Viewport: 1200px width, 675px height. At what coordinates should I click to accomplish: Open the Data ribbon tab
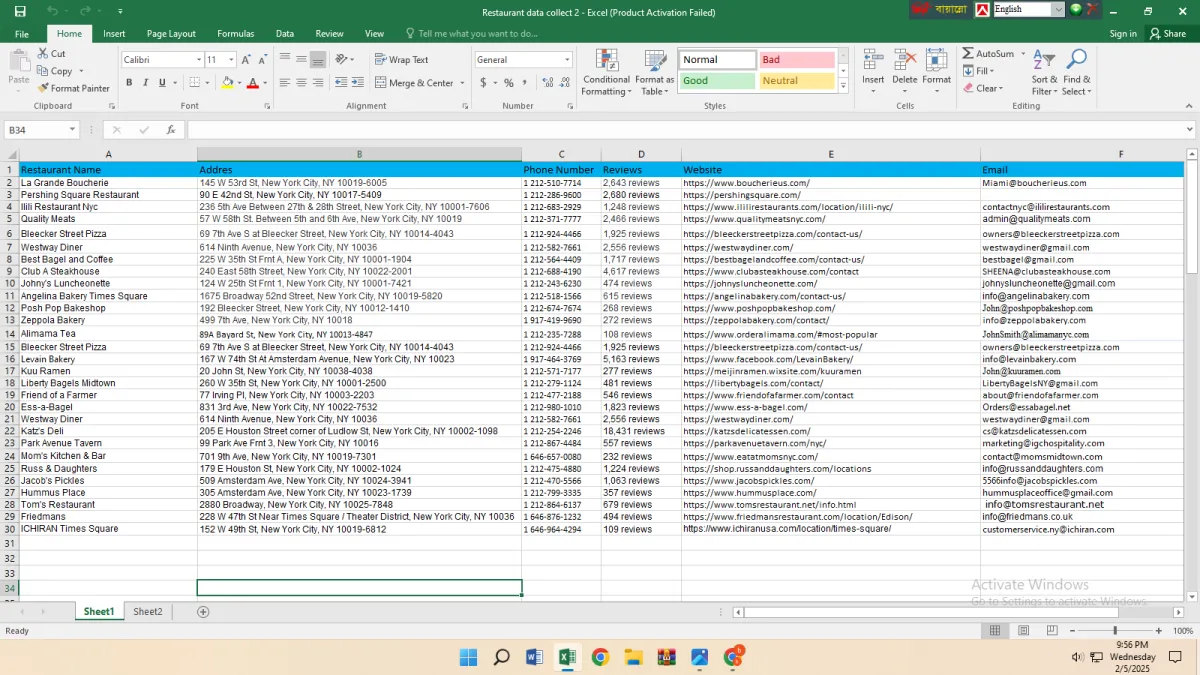(285, 33)
